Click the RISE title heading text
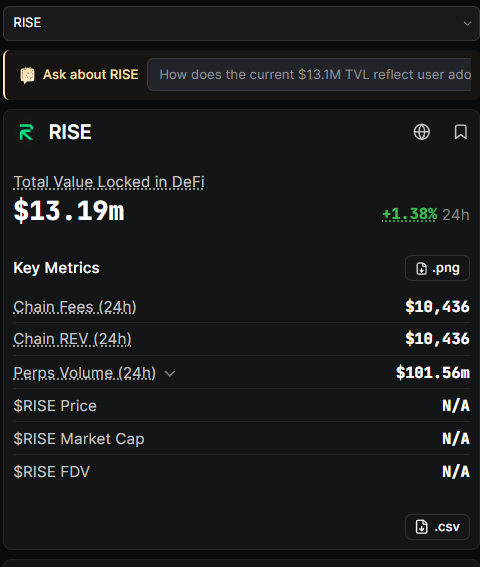Image resolution: width=480 pixels, height=567 pixels. [x=70, y=132]
